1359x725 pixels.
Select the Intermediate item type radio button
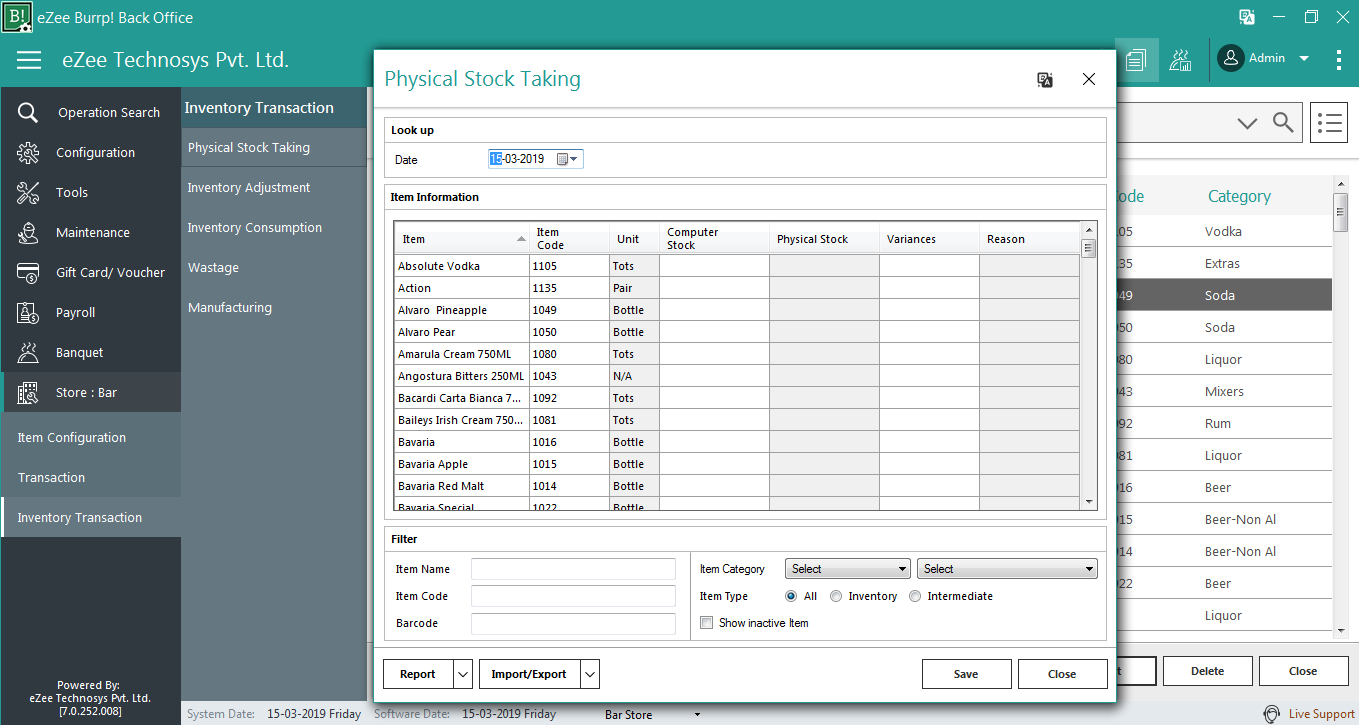click(x=915, y=596)
